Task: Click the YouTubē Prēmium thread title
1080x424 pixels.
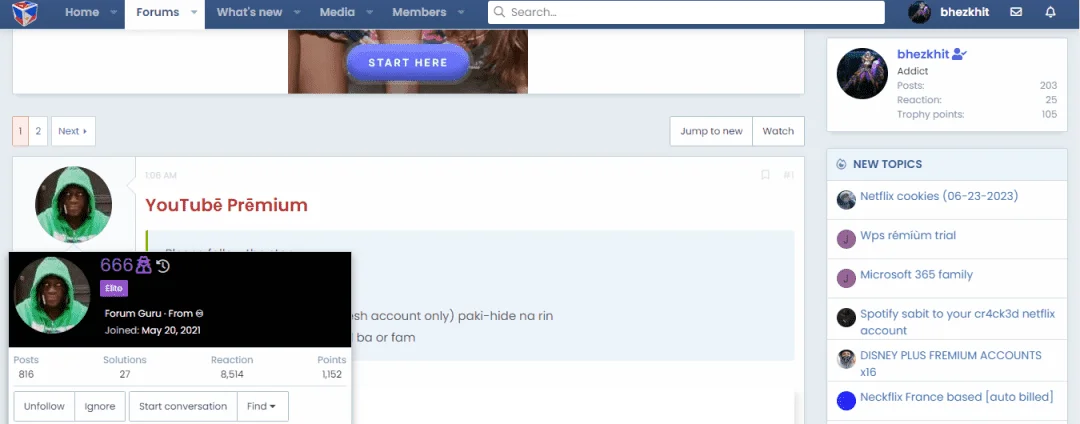Action: [226, 205]
